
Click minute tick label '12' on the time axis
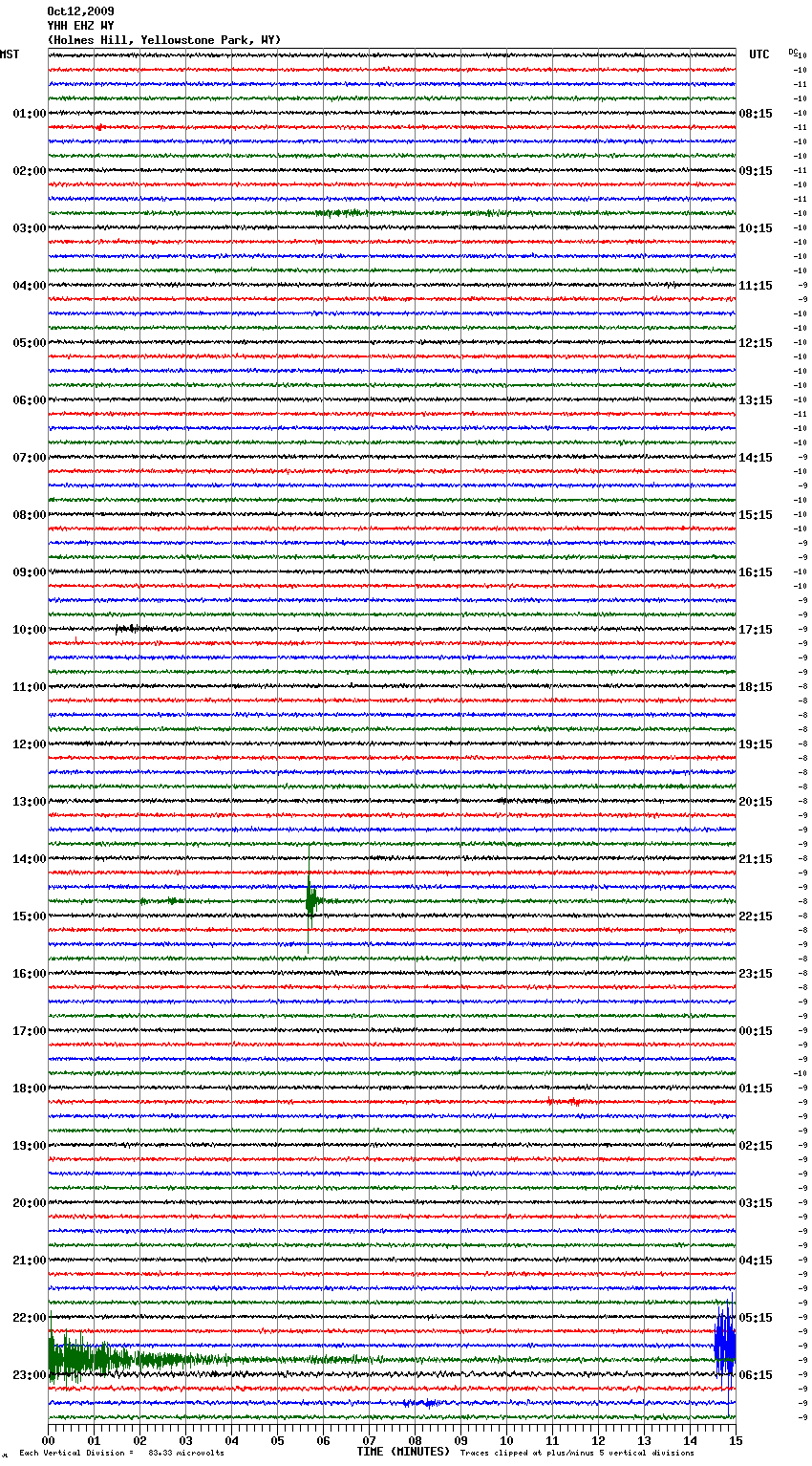(598, 1440)
